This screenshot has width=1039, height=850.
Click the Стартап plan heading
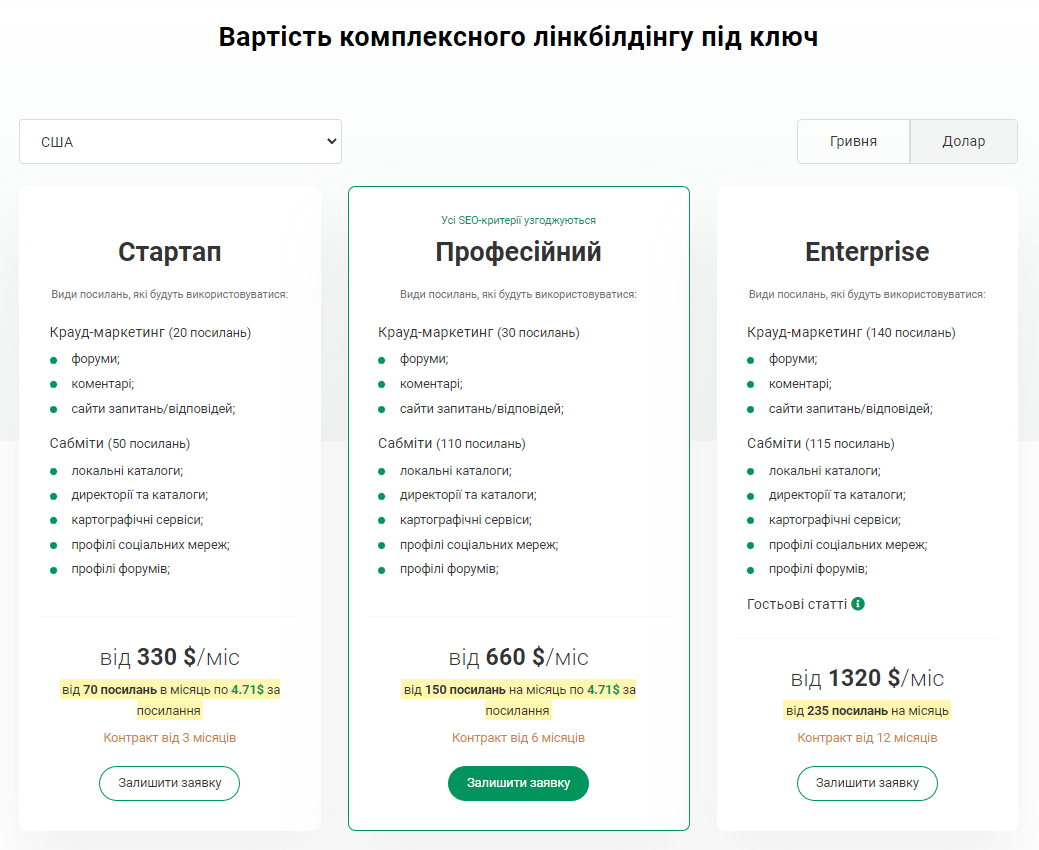click(170, 252)
